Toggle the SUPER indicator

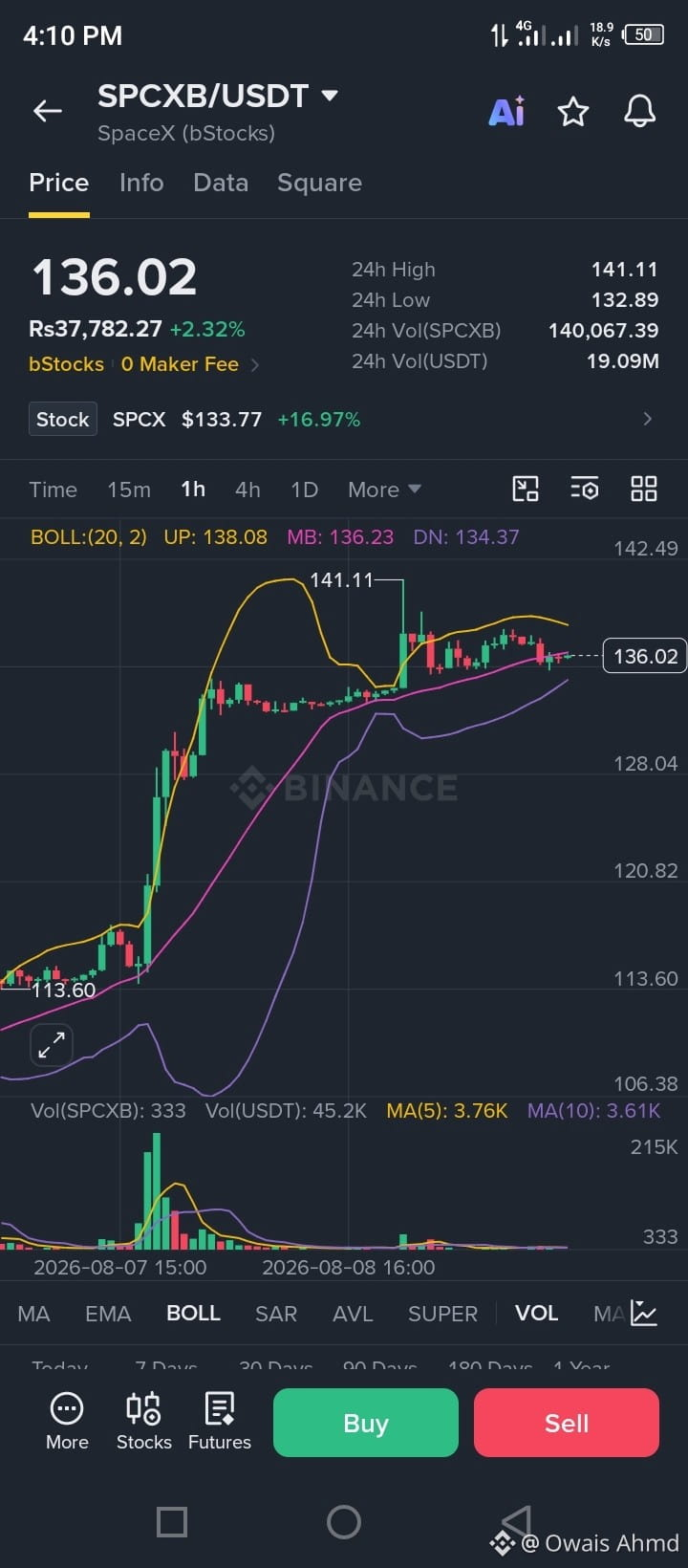point(442,1314)
